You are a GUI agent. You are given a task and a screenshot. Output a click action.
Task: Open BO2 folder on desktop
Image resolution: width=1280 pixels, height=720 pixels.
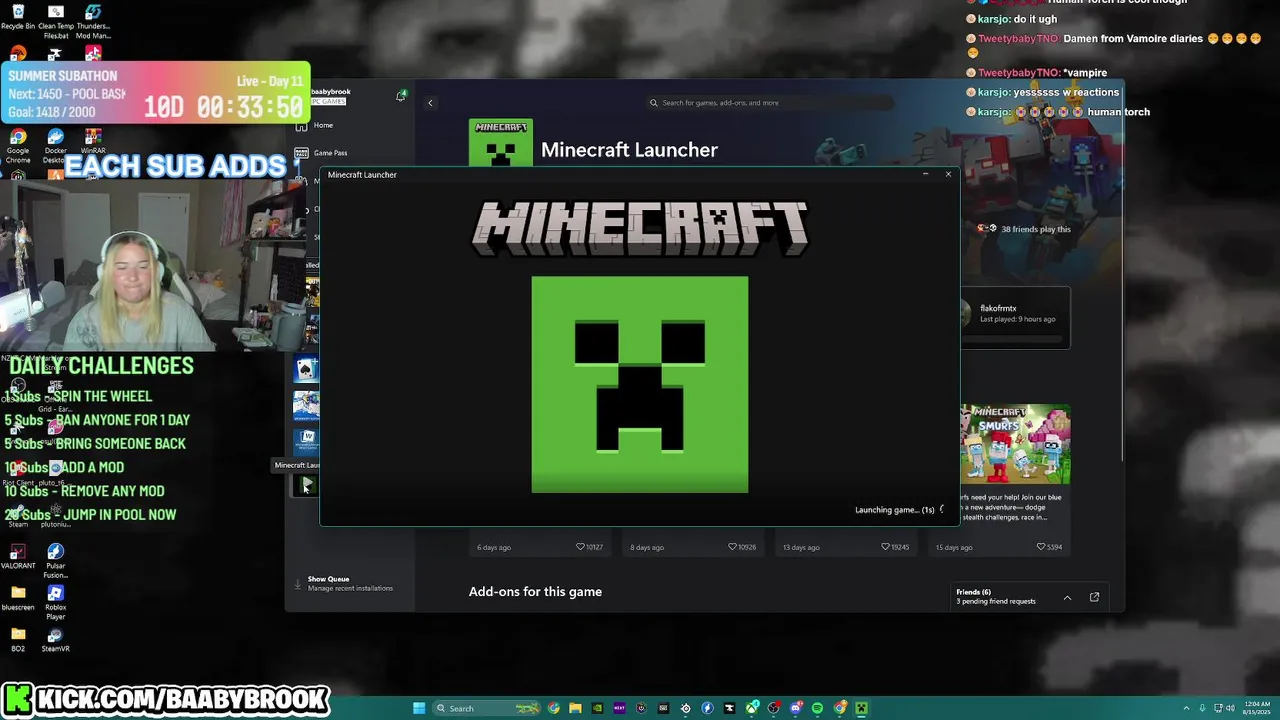point(18,639)
